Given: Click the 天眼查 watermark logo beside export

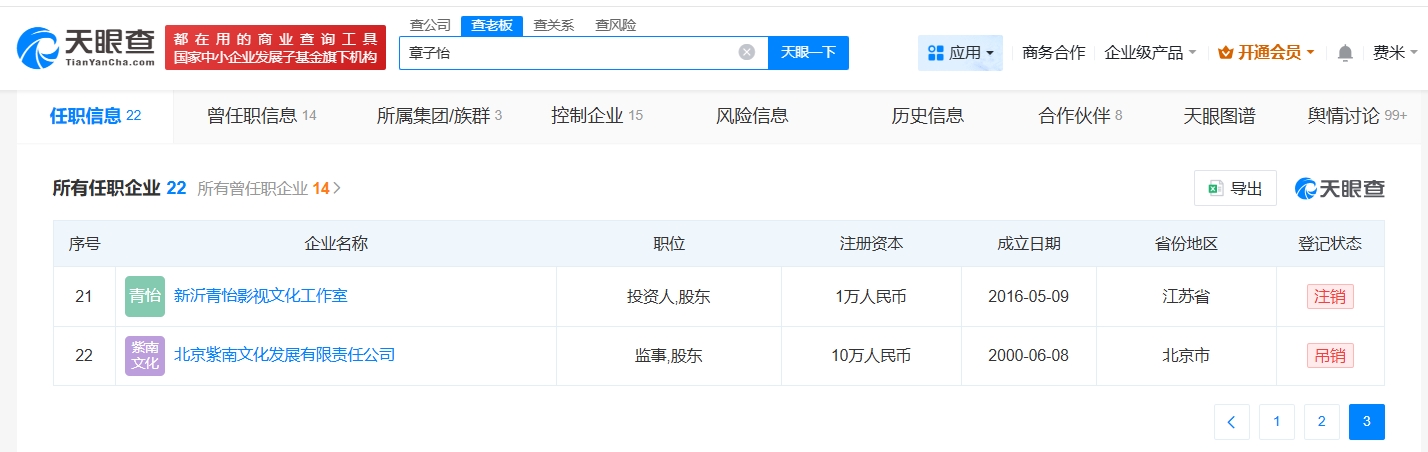Looking at the screenshot, I should click(1339, 188).
